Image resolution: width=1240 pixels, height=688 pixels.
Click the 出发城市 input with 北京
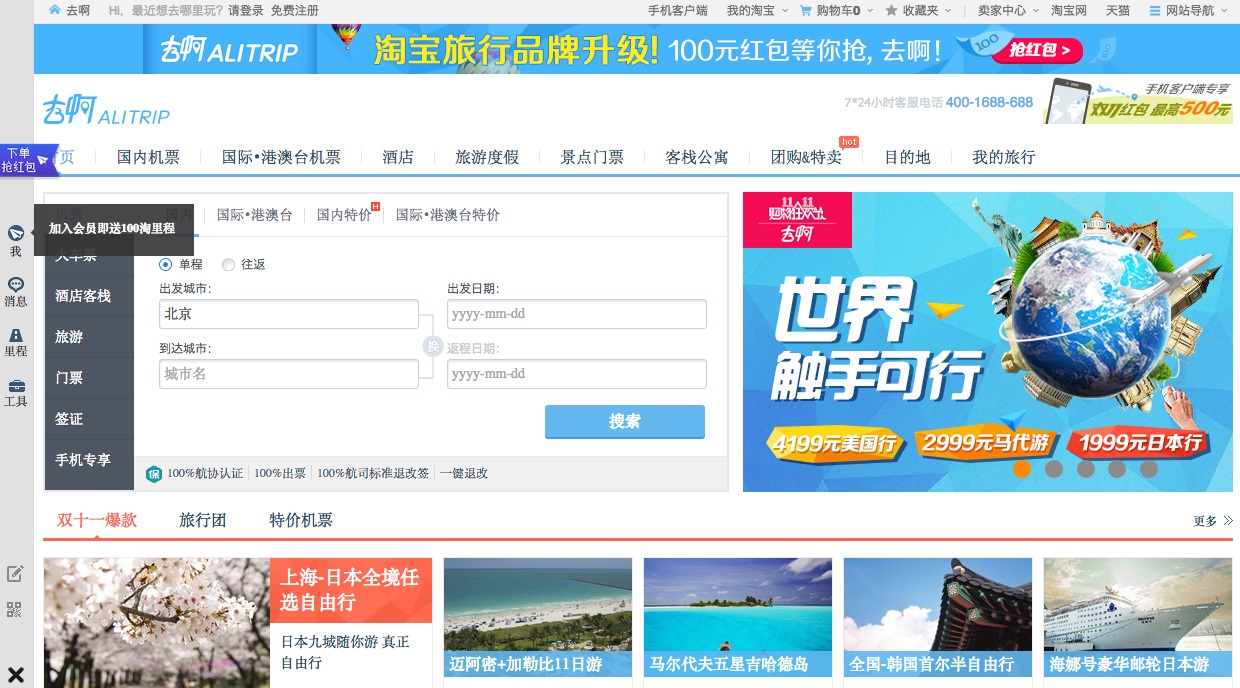click(x=289, y=314)
